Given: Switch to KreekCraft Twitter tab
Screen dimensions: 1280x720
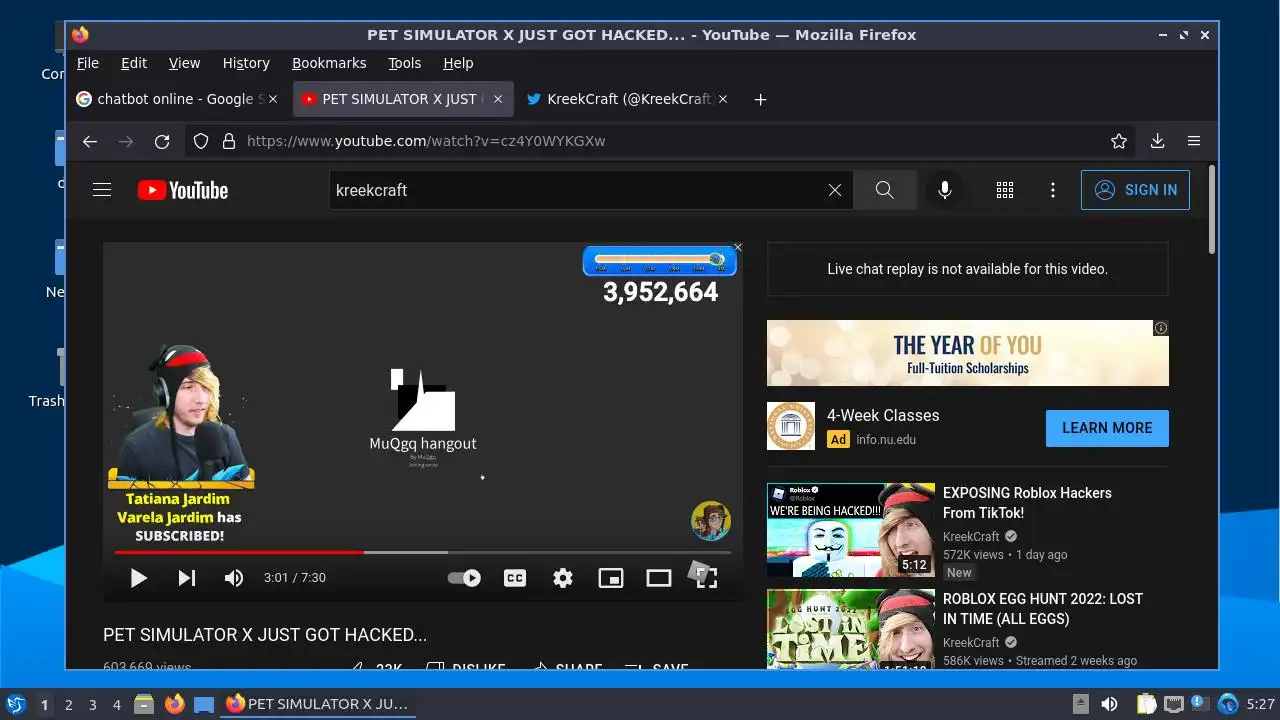Looking at the screenshot, I should click(x=628, y=99).
